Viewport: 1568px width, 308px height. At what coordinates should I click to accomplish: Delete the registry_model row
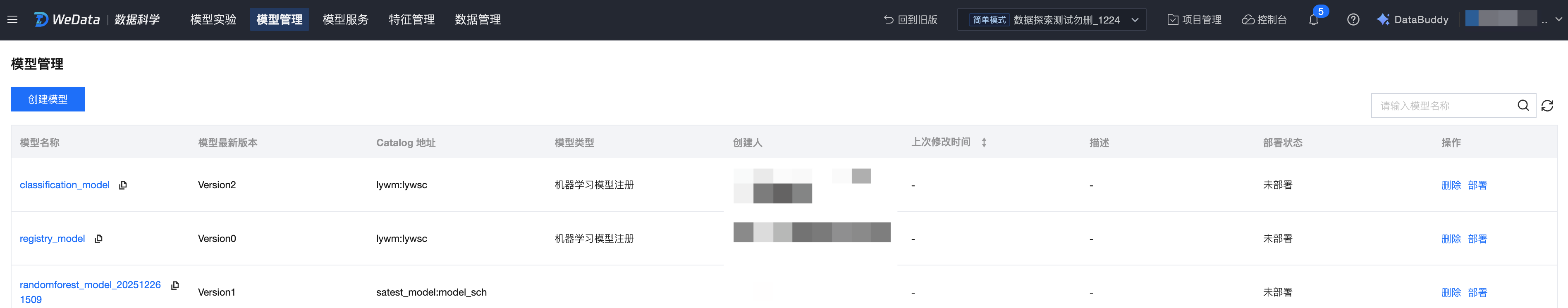(x=1451, y=239)
